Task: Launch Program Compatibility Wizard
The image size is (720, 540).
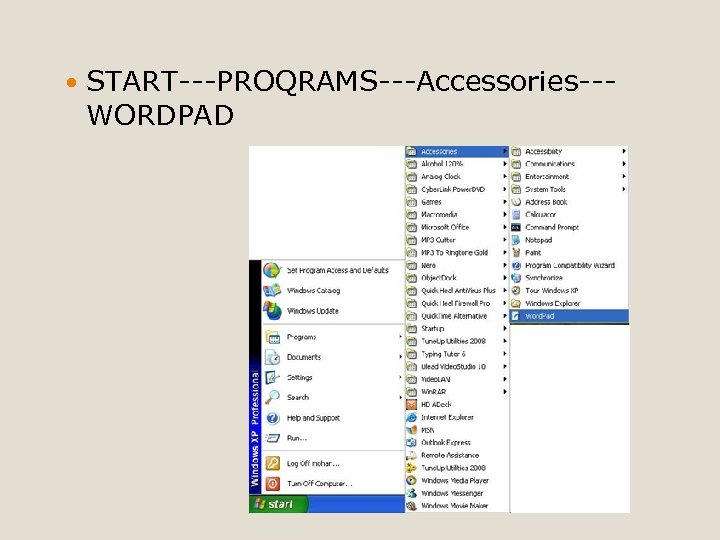Action: click(569, 265)
